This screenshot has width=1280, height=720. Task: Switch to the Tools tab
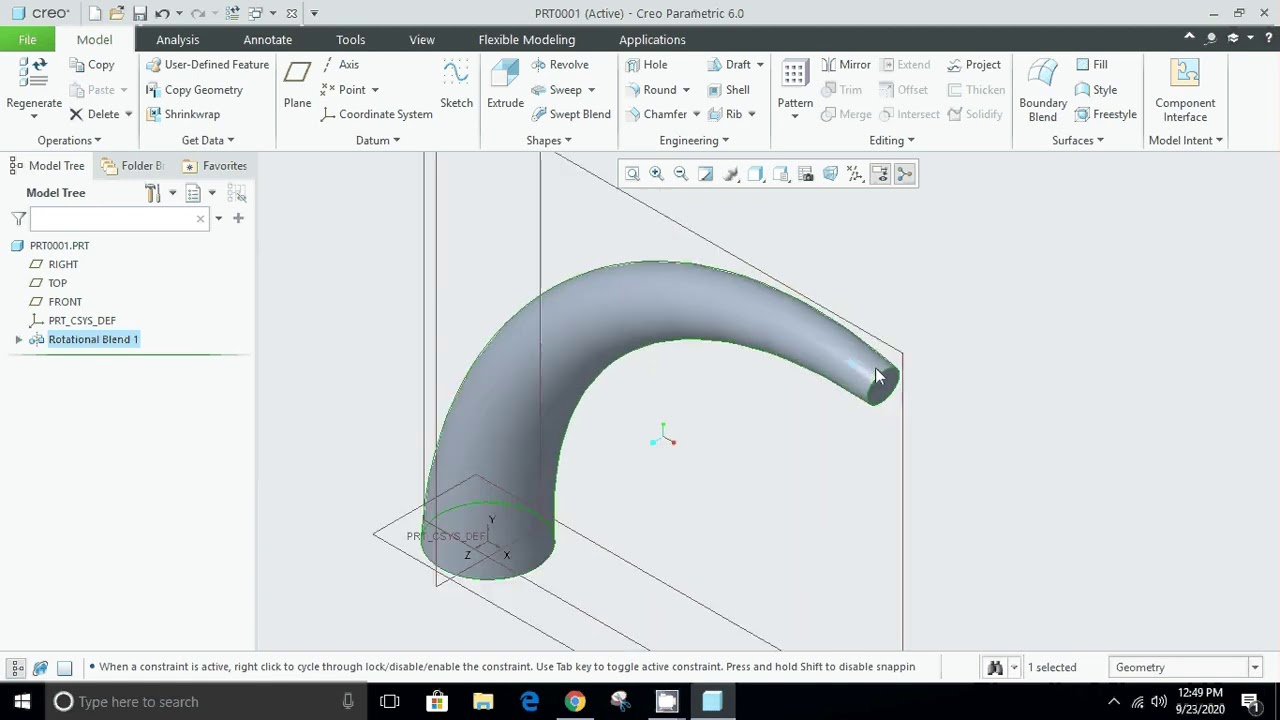point(350,40)
